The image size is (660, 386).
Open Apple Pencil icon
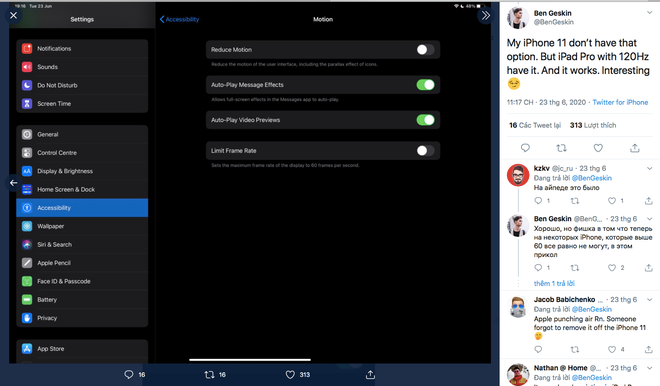(27, 263)
